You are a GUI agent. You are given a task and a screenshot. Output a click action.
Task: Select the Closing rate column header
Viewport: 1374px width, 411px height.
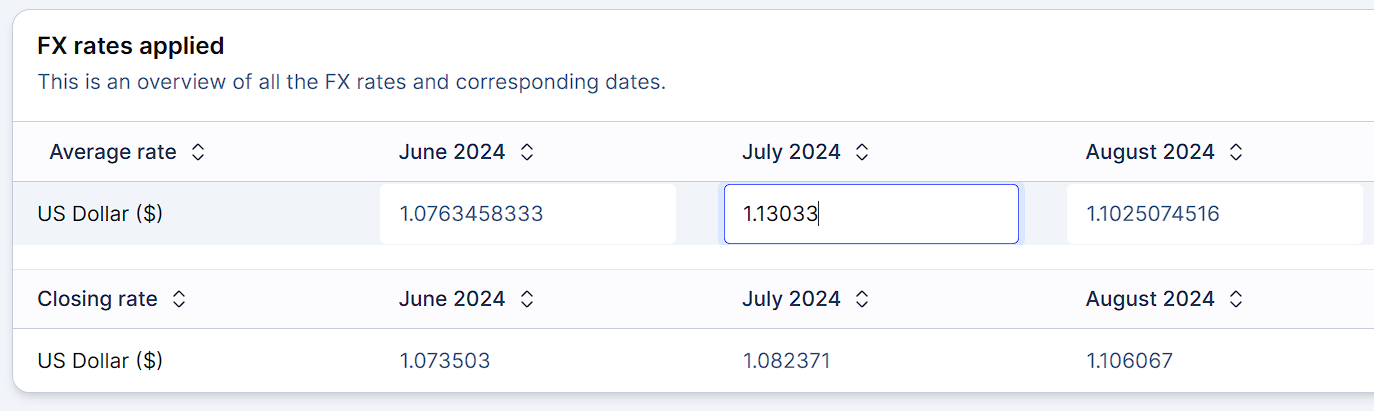pos(97,299)
